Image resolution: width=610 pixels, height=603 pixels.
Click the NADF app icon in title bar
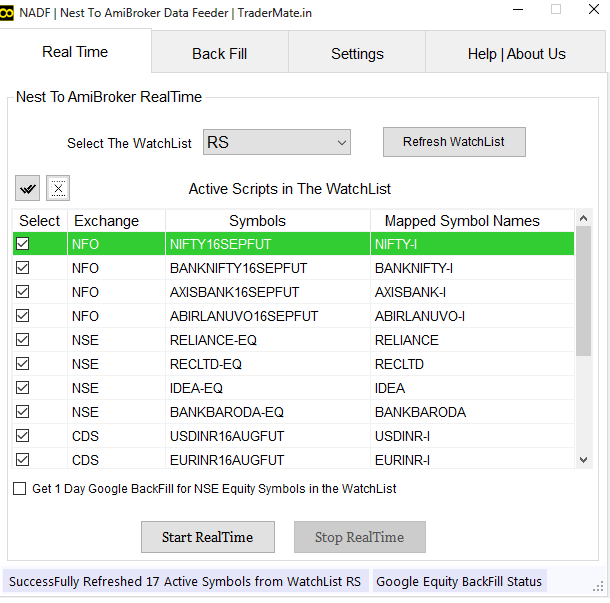coord(9,13)
